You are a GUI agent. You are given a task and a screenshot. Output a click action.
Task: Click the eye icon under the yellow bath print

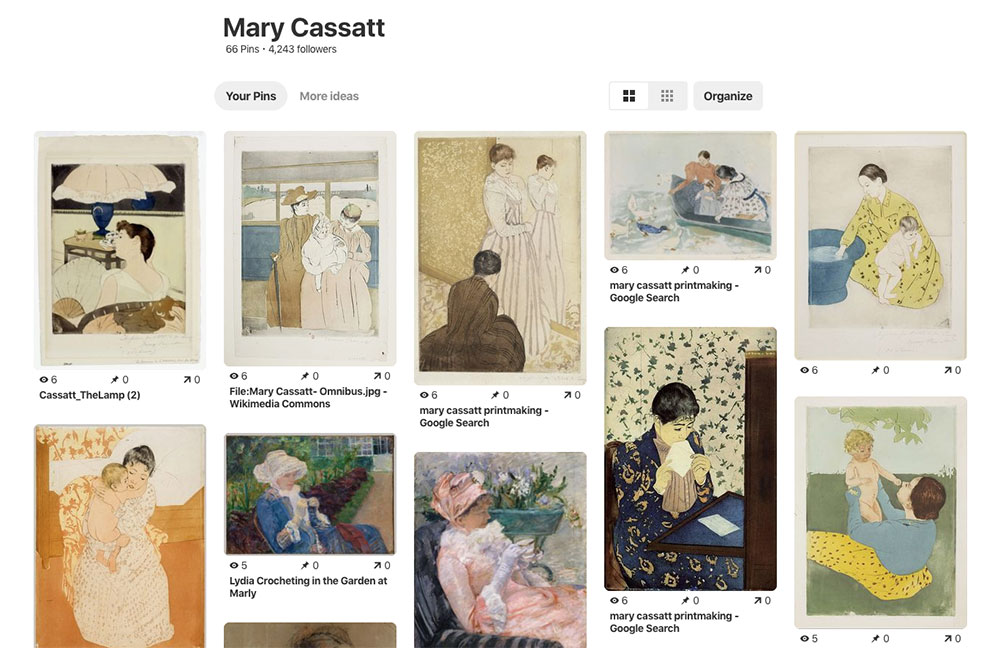805,370
